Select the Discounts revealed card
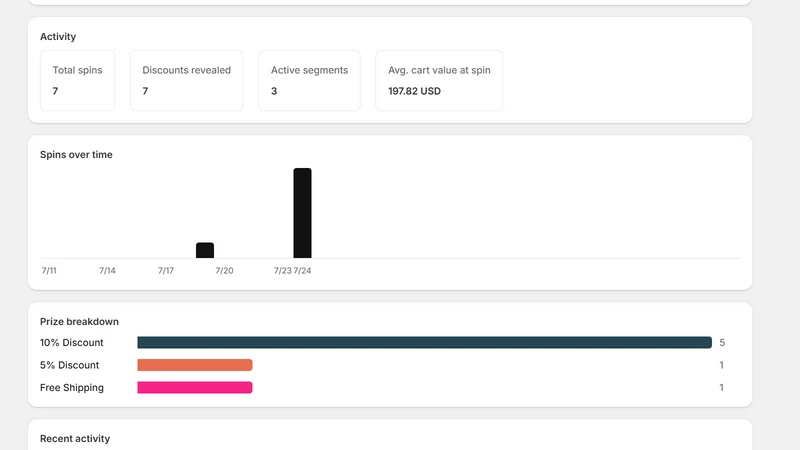 point(187,81)
